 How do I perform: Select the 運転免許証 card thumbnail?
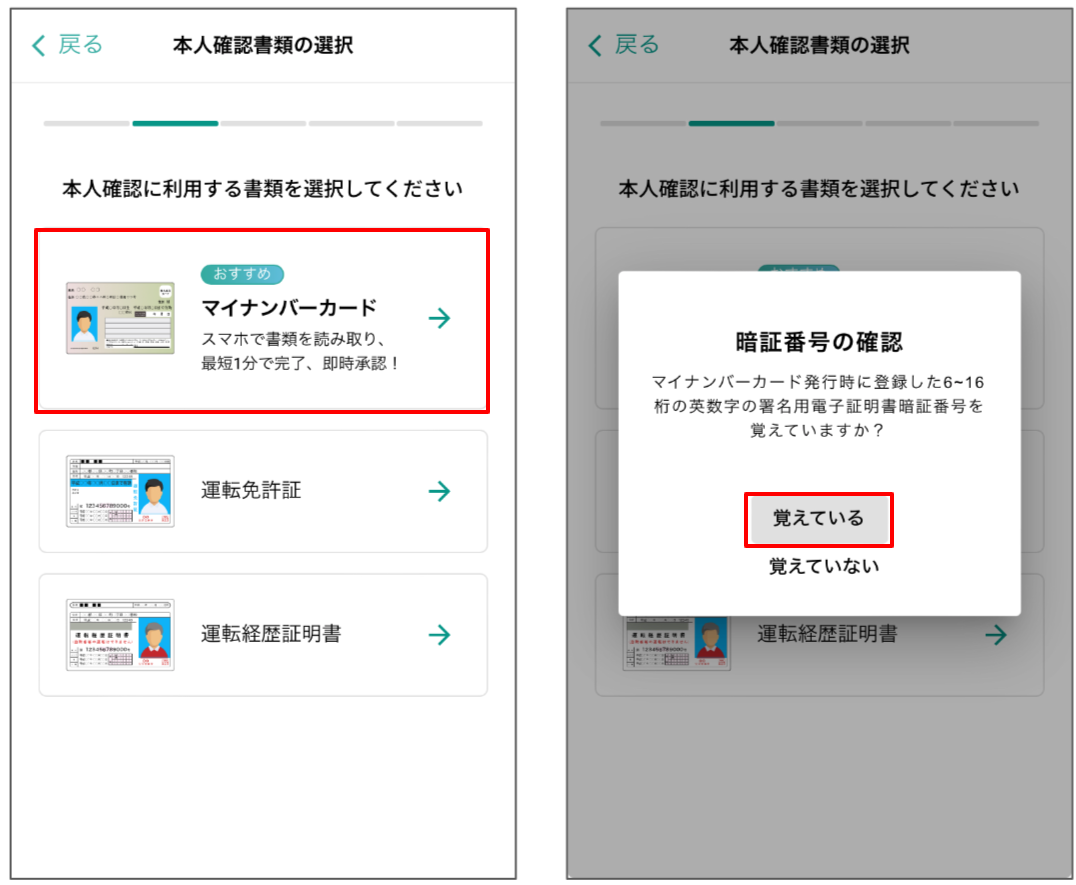coord(120,491)
